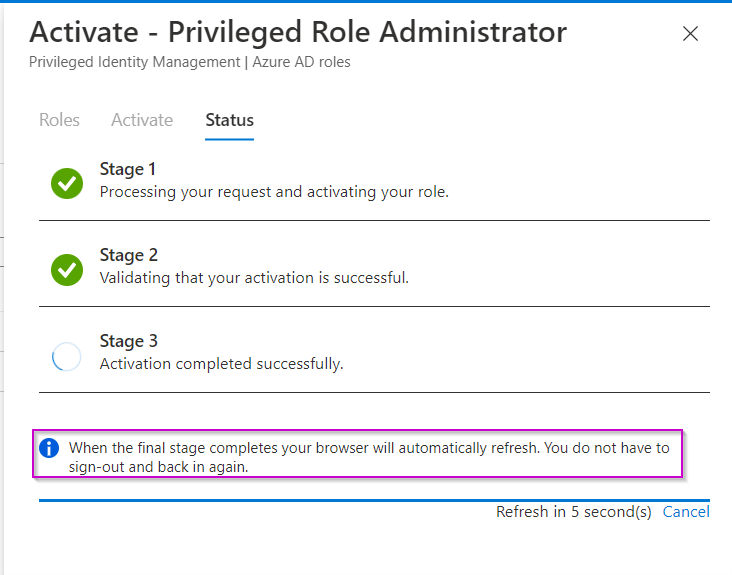Screen dimensions: 732x575
Task: Click the 'Privileged Identity Management | Azure AD roles' subtitle
Action: coord(190,62)
